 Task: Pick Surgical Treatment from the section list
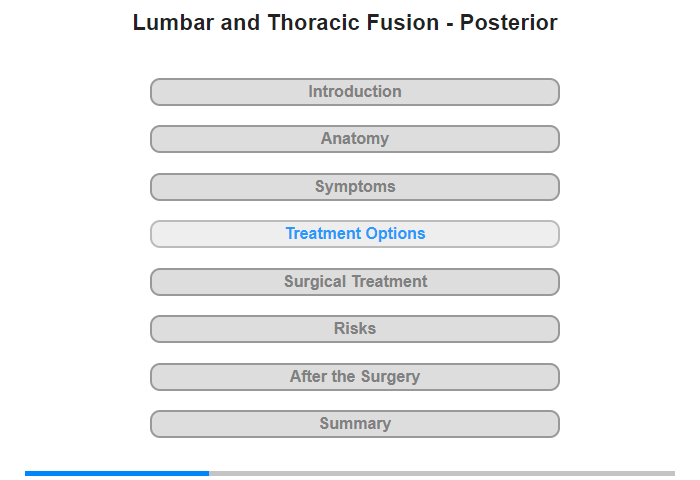click(355, 282)
